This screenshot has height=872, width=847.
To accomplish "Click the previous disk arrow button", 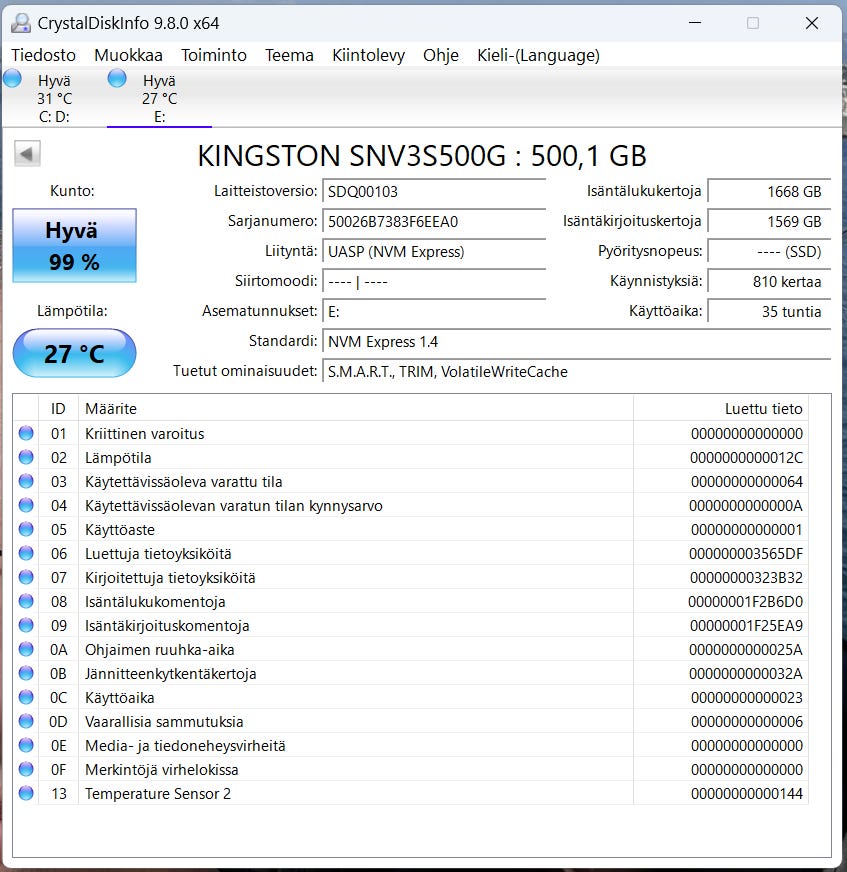I will point(27,154).
